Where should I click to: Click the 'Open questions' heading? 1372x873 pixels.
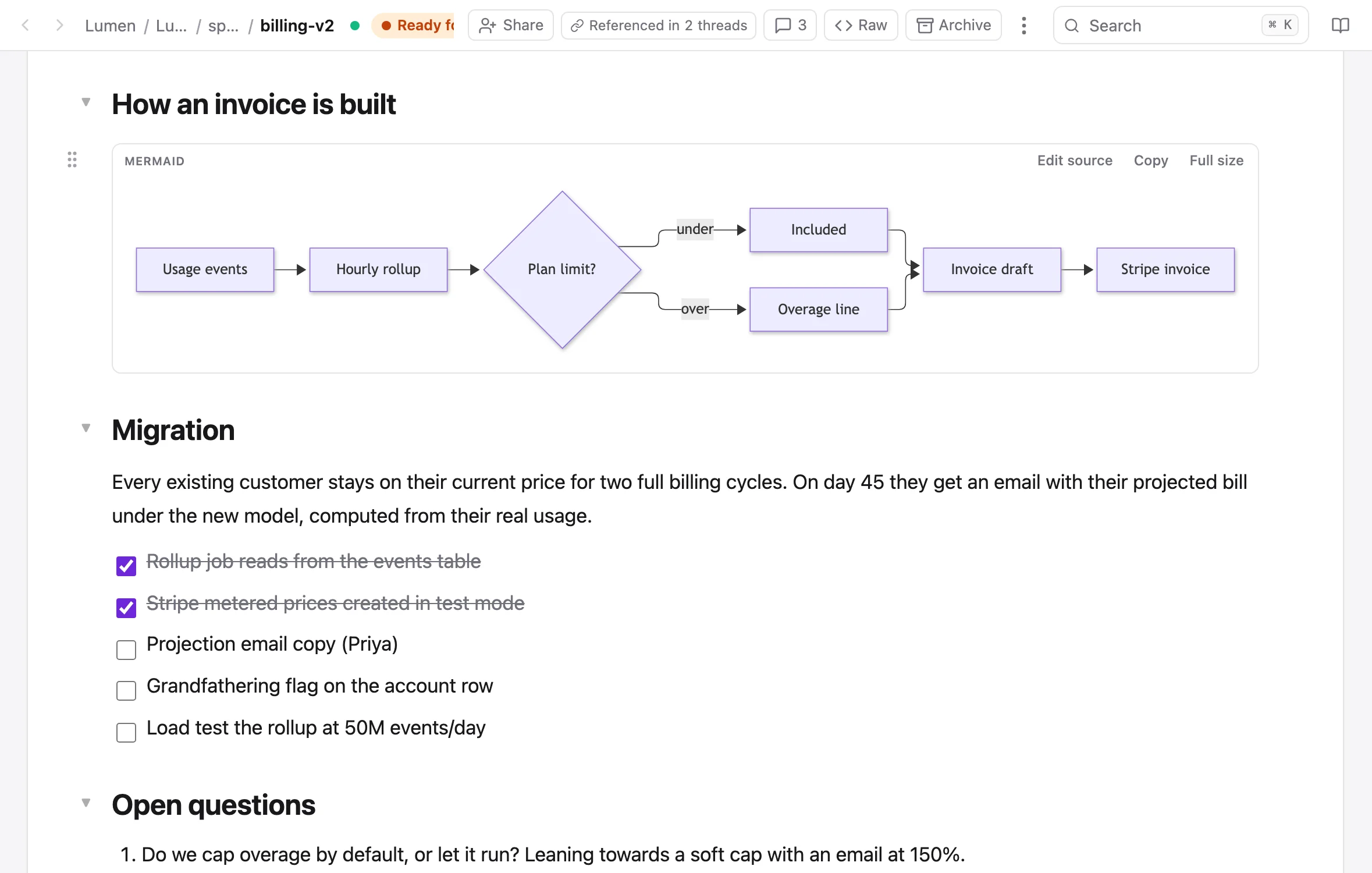[214, 805]
